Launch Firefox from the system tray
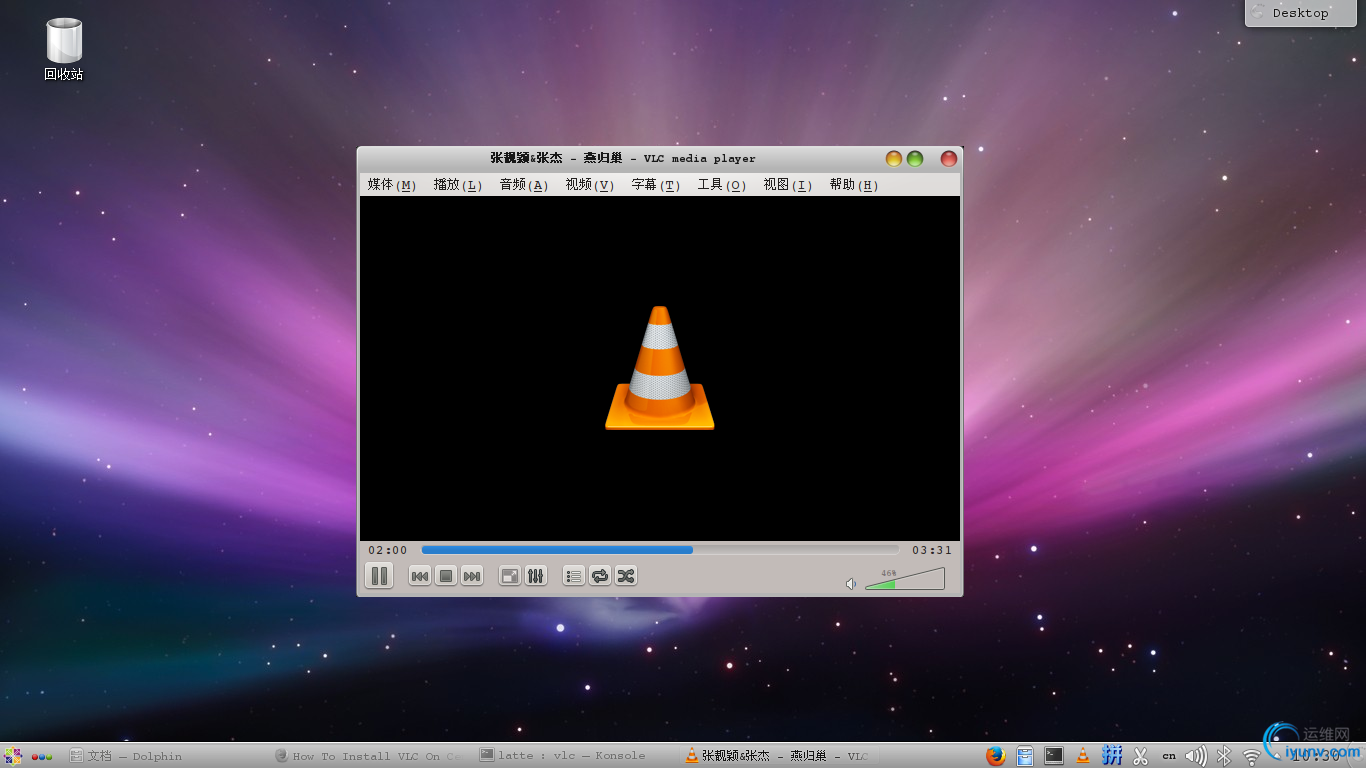This screenshot has height=768, width=1366. (x=995, y=756)
